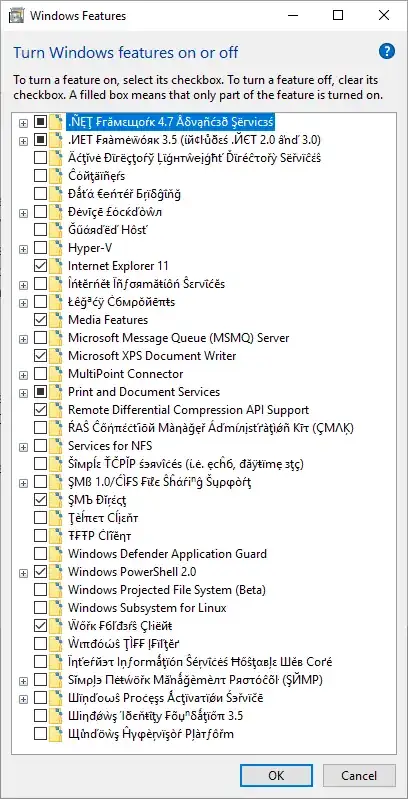Expand the Hyper-V tree node
The image size is (408, 799).
(23, 249)
